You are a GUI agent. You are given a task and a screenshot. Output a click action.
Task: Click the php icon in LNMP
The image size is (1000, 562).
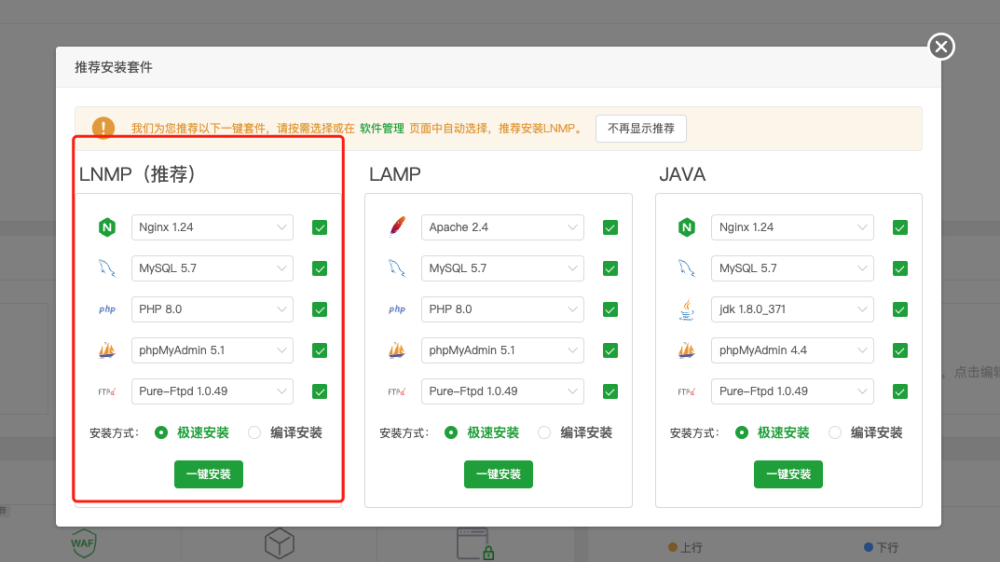107,309
